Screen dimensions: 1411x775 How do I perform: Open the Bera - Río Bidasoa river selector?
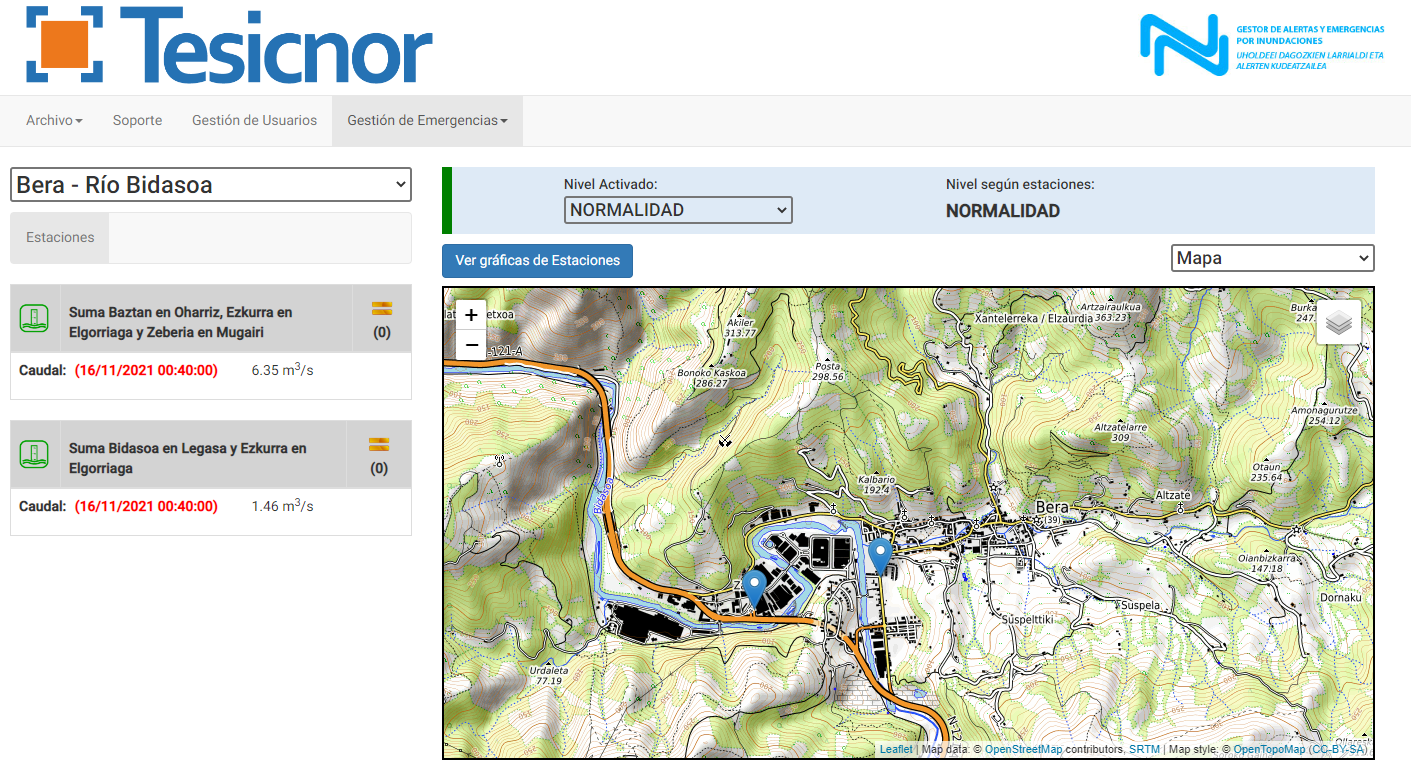pos(210,184)
